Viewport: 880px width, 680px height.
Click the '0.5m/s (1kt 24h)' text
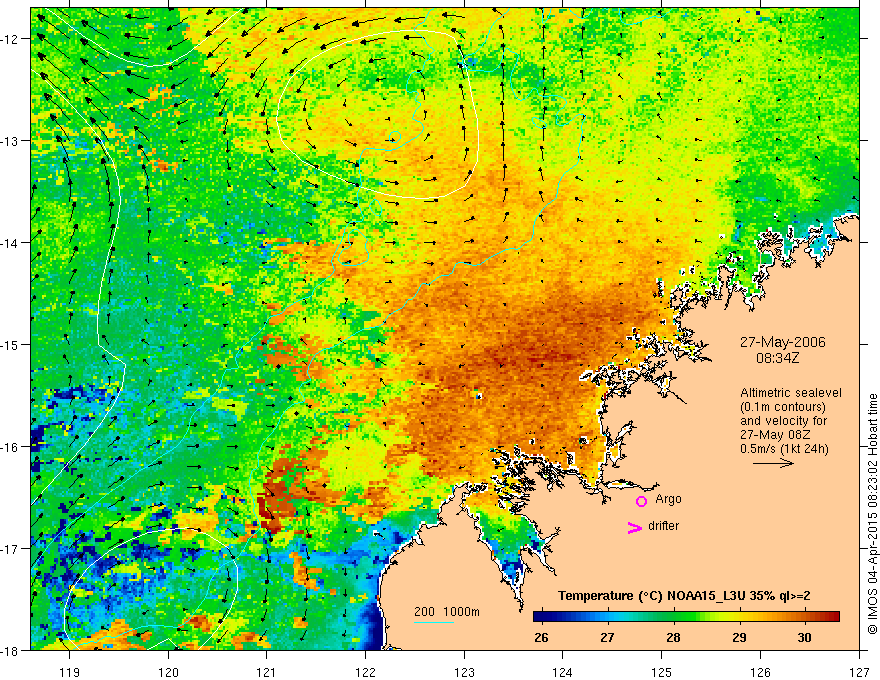click(784, 448)
